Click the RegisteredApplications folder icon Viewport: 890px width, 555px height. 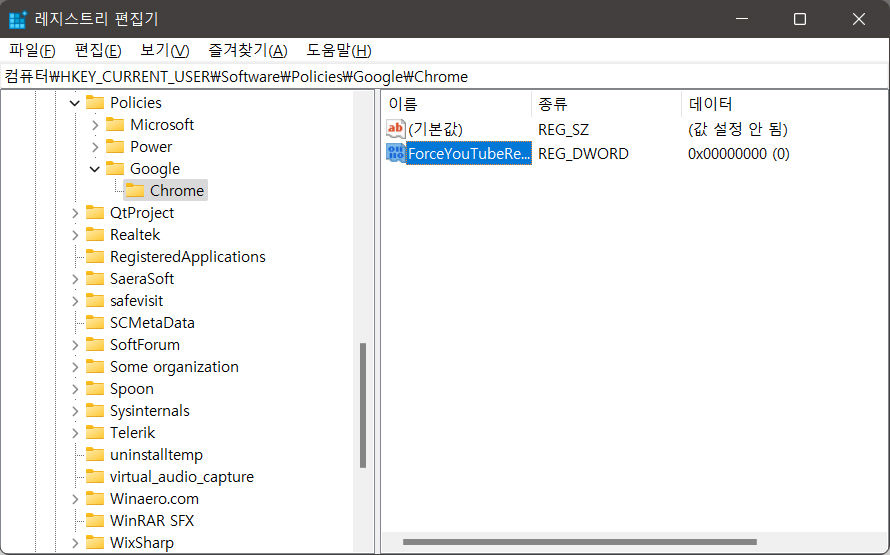pos(95,257)
